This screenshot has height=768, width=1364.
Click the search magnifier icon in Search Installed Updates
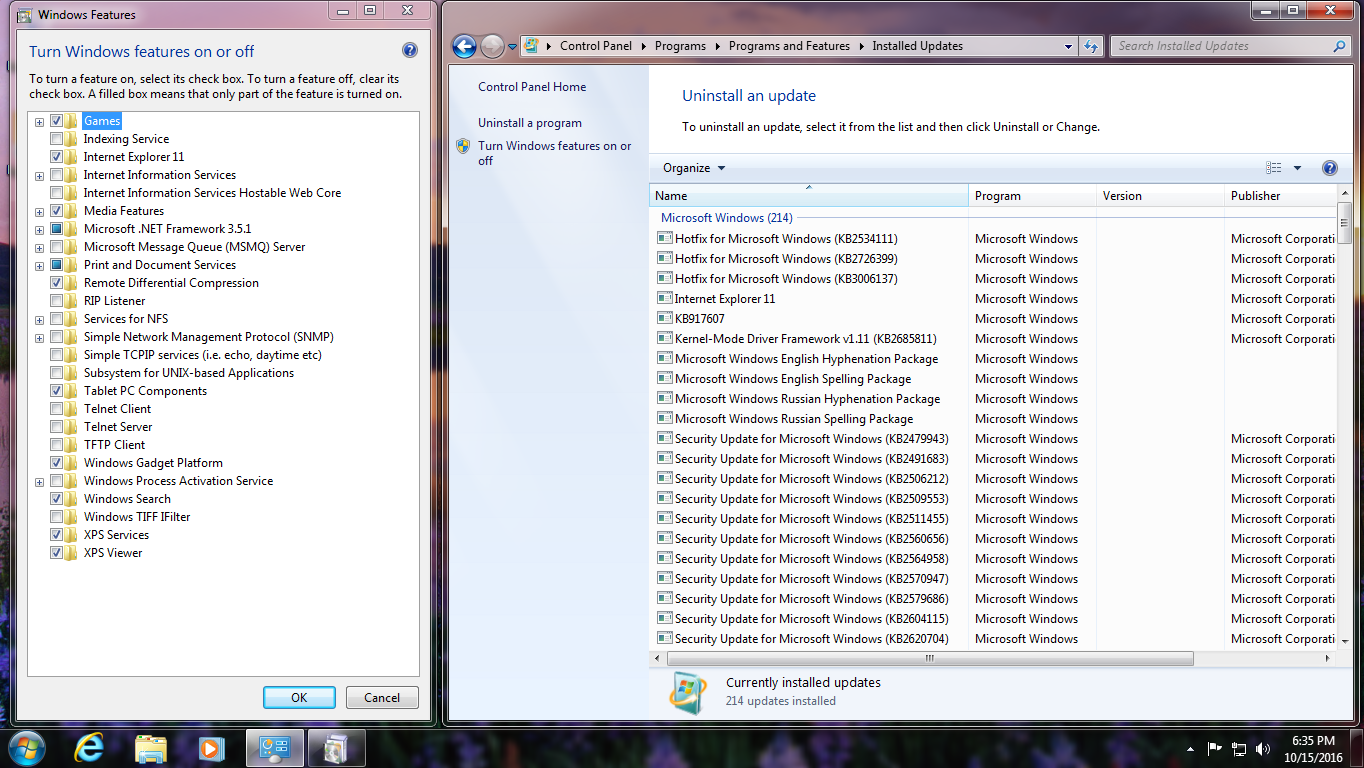point(1340,46)
